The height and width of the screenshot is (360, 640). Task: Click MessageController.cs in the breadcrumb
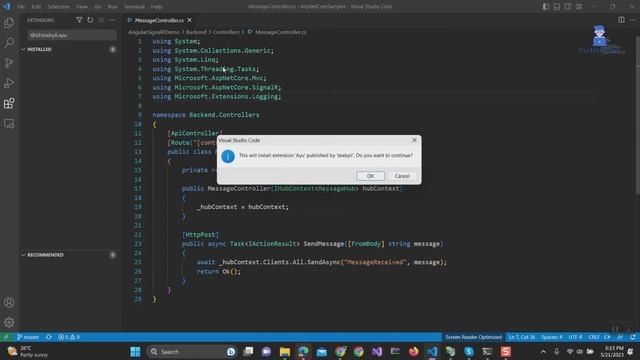click(280, 32)
